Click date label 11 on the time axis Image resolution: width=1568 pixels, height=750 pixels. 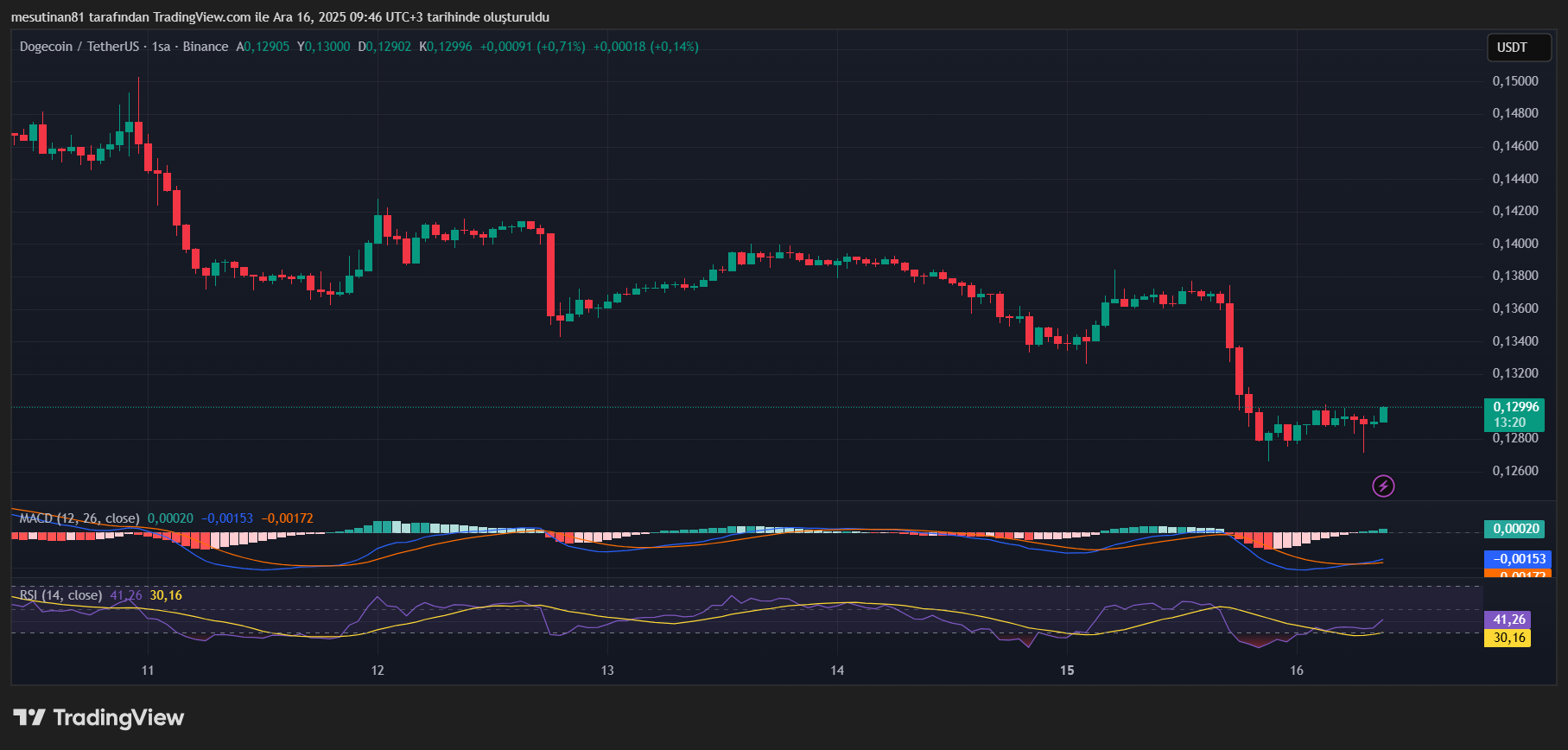[148, 671]
